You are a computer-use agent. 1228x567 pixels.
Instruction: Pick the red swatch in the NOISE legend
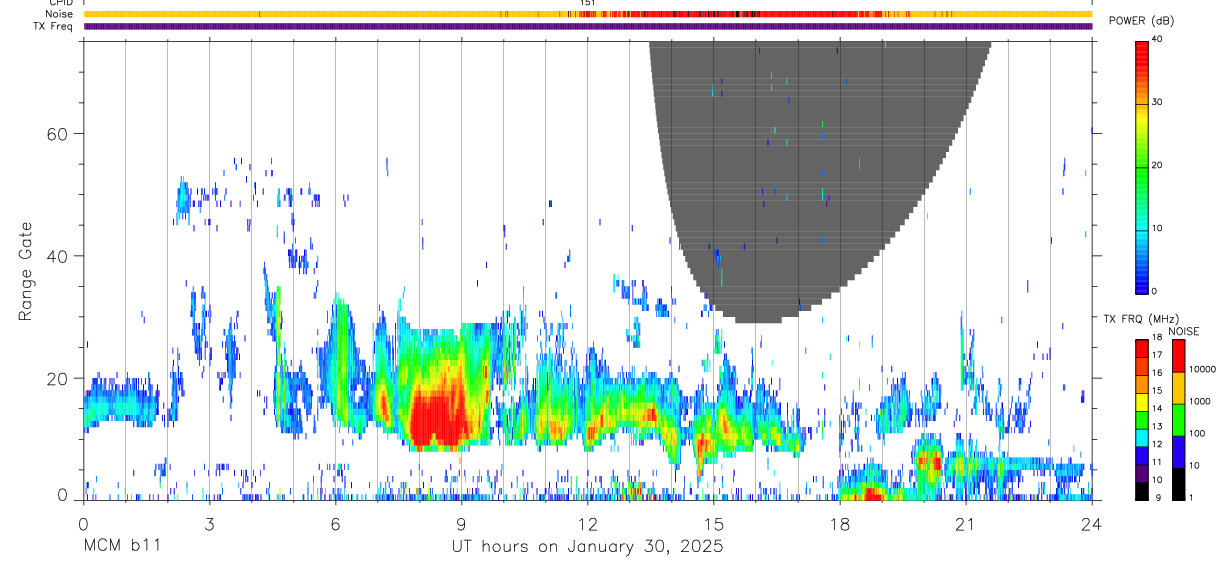tap(1177, 356)
